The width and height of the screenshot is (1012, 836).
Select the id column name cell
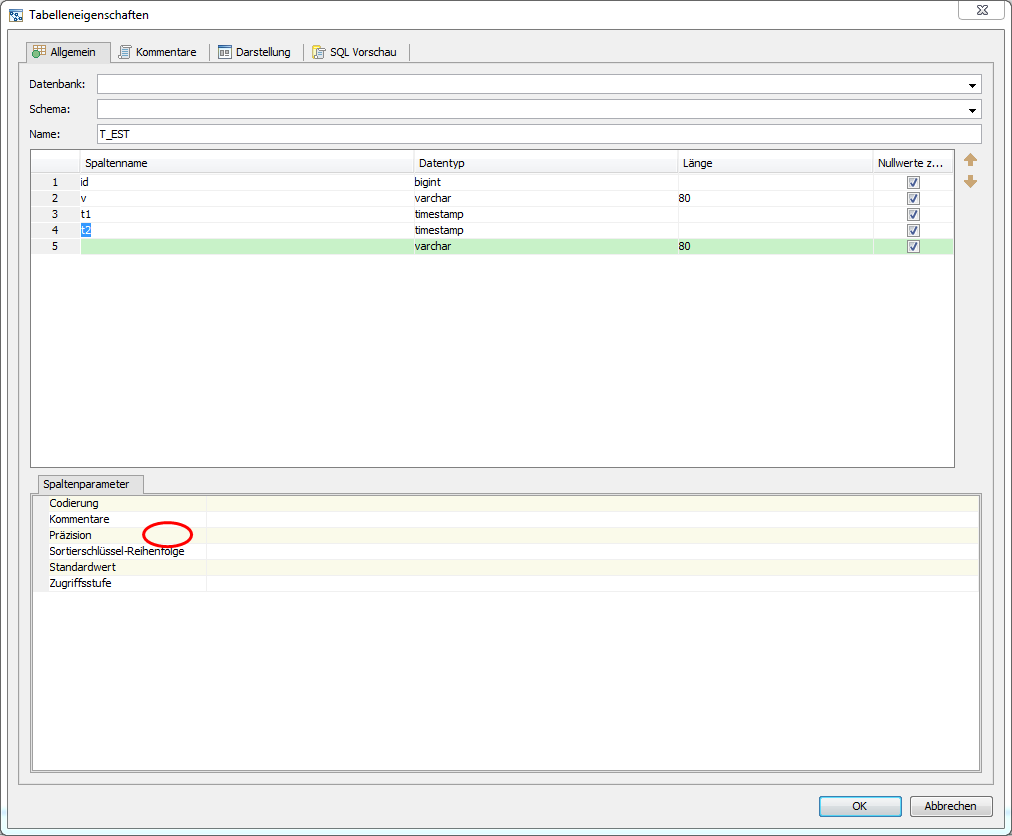tap(247, 182)
